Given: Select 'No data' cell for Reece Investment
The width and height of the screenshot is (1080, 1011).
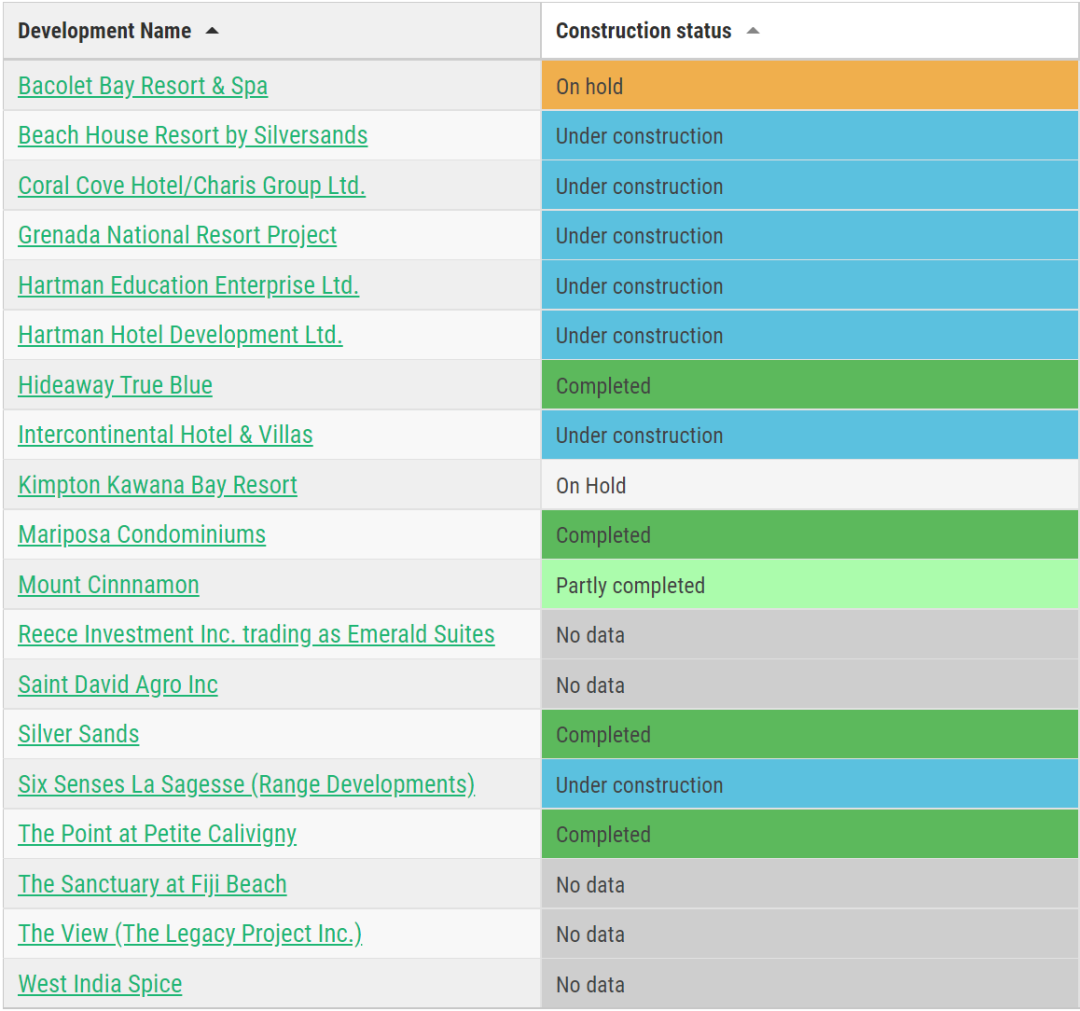Looking at the screenshot, I should (x=810, y=635).
